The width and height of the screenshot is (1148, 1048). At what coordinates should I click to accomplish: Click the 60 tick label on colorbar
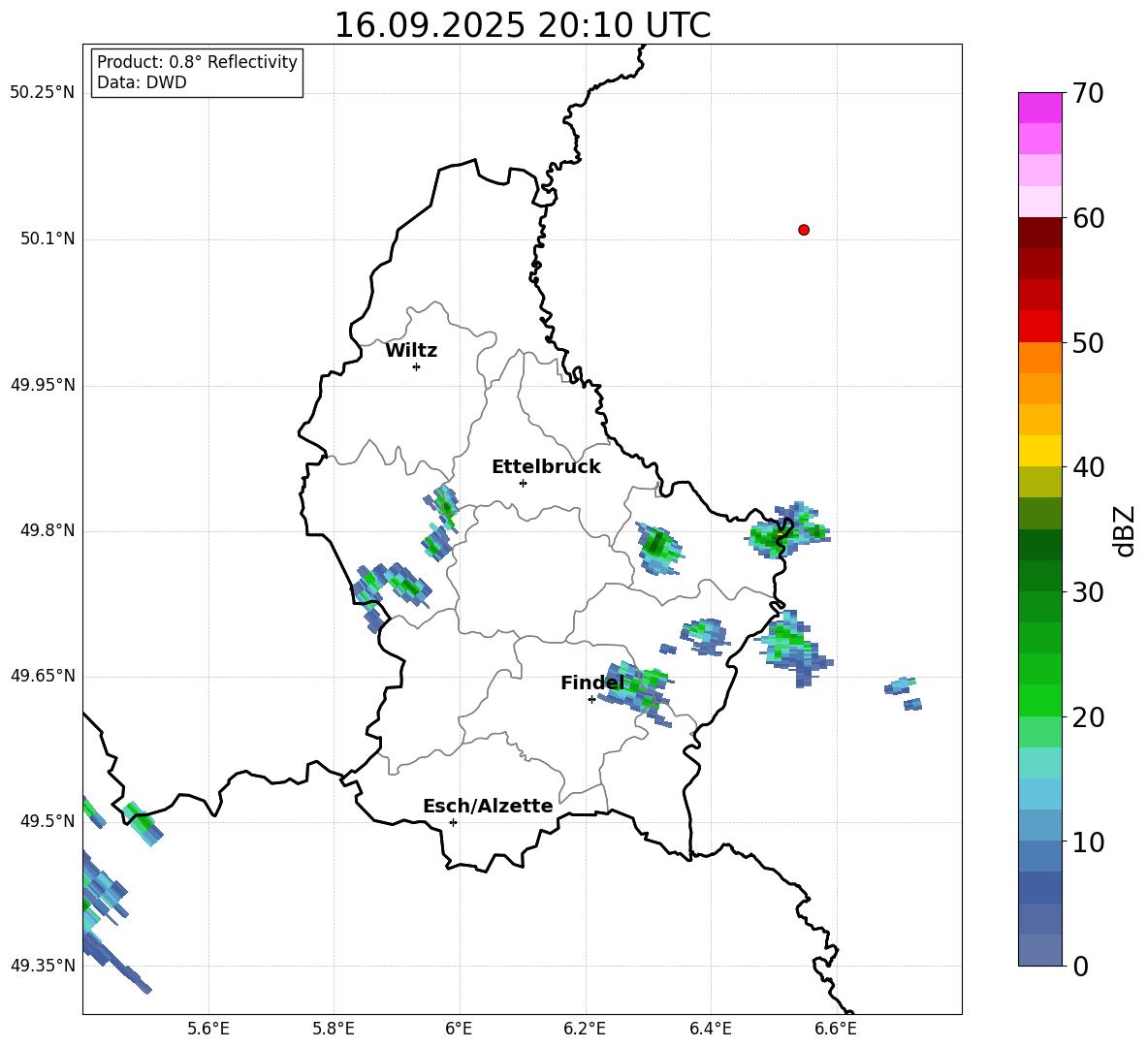(x=1089, y=219)
